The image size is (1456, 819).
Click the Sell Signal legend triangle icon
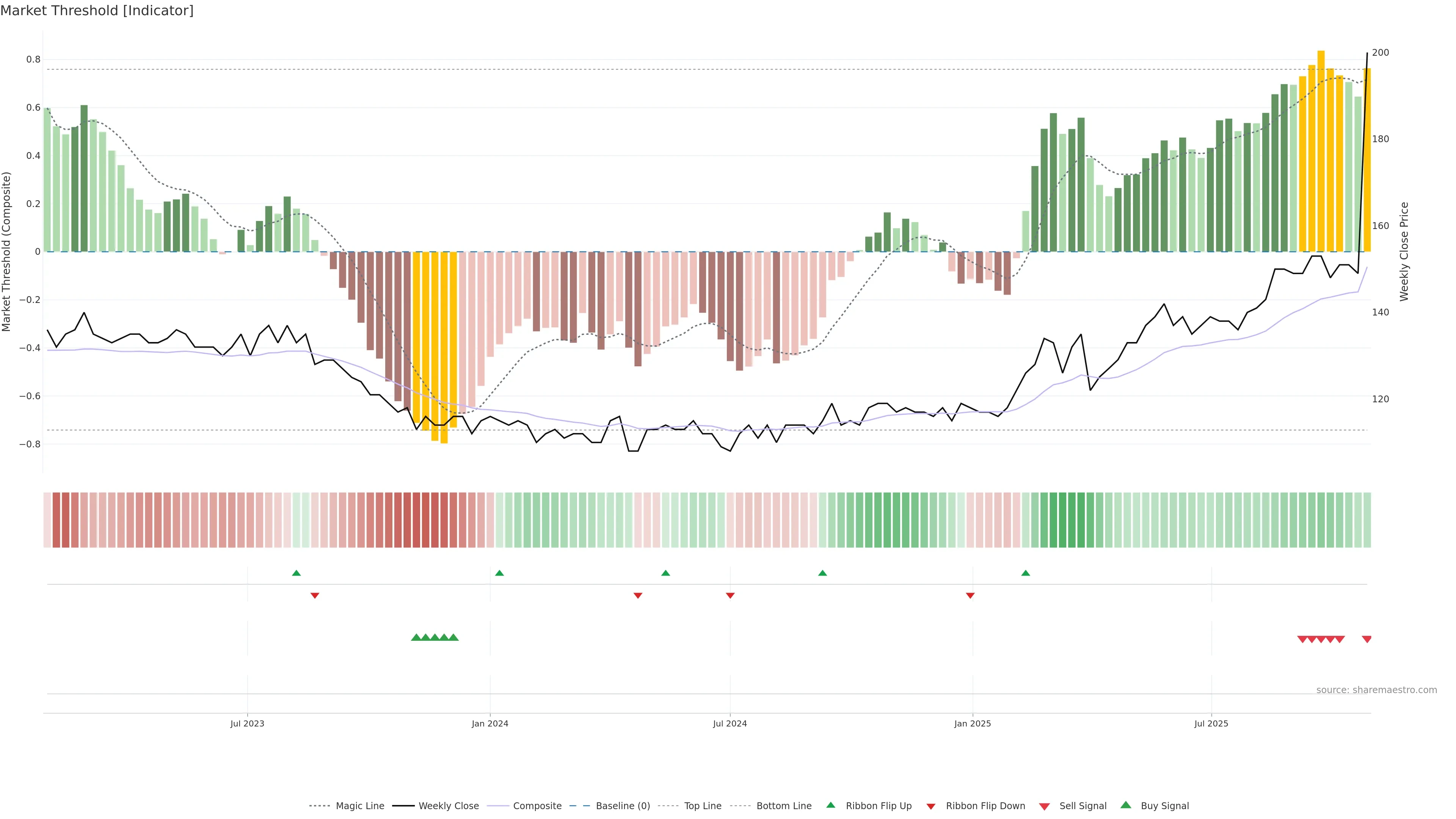(1045, 806)
